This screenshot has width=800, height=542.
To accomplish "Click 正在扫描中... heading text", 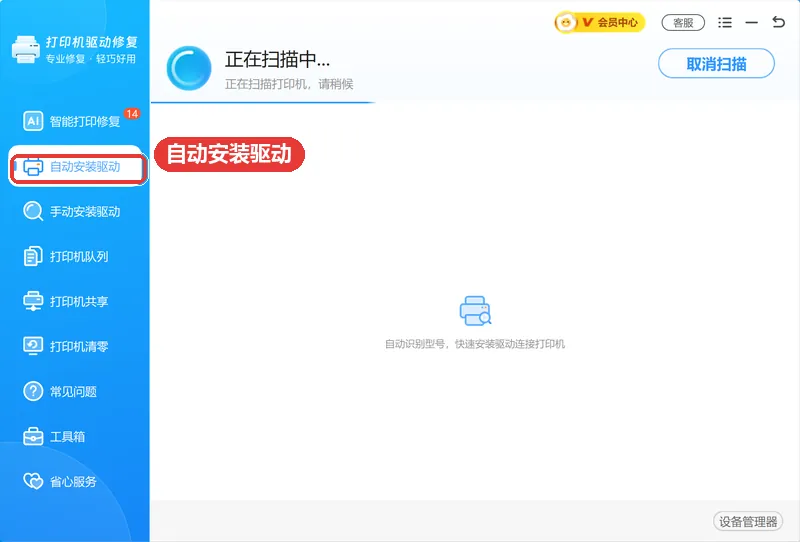I will click(278, 59).
